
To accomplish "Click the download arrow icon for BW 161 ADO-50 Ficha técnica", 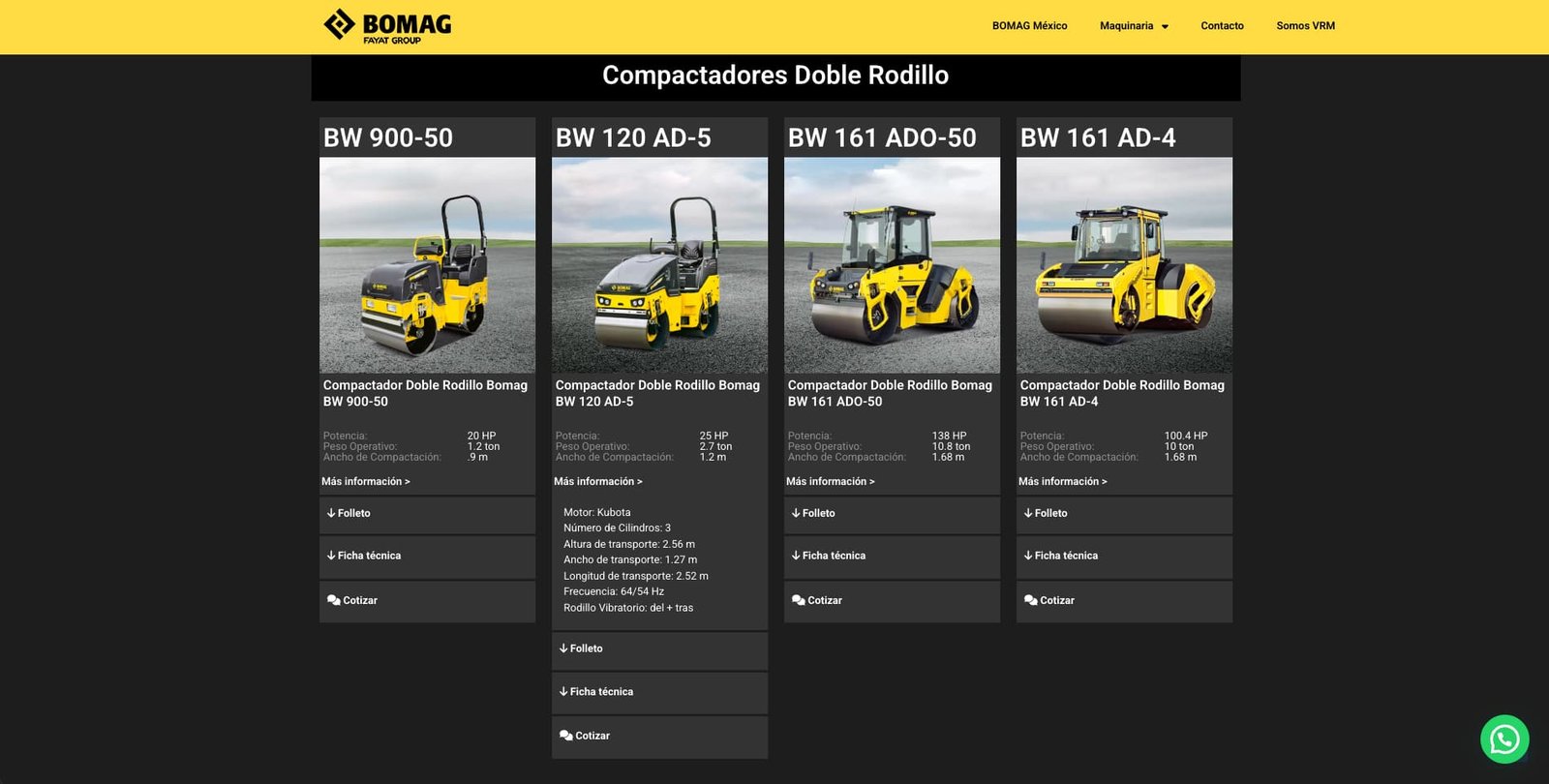I will 796,556.
